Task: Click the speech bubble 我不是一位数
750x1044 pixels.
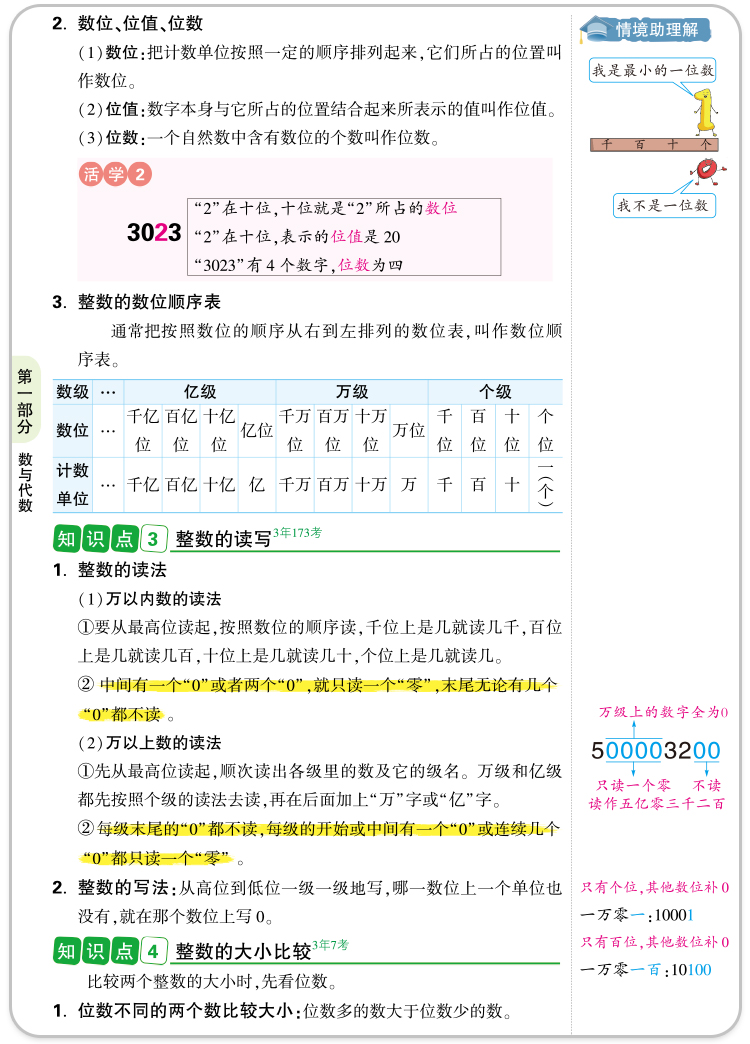Action: point(663,205)
